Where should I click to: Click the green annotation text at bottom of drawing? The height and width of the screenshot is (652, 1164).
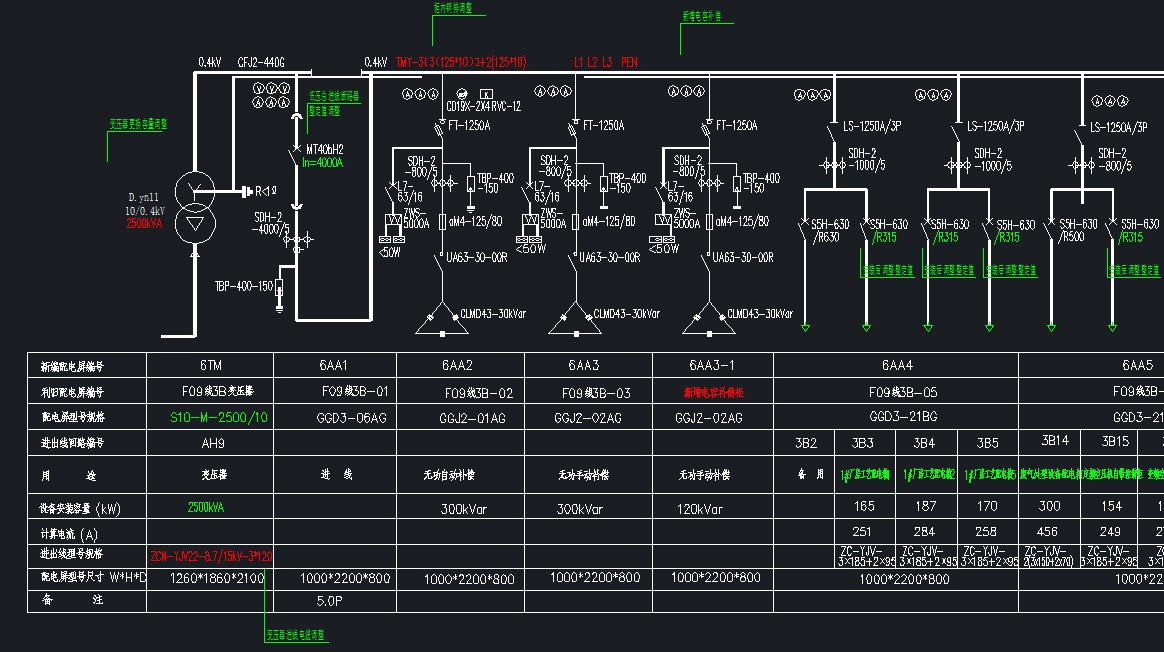point(296,636)
